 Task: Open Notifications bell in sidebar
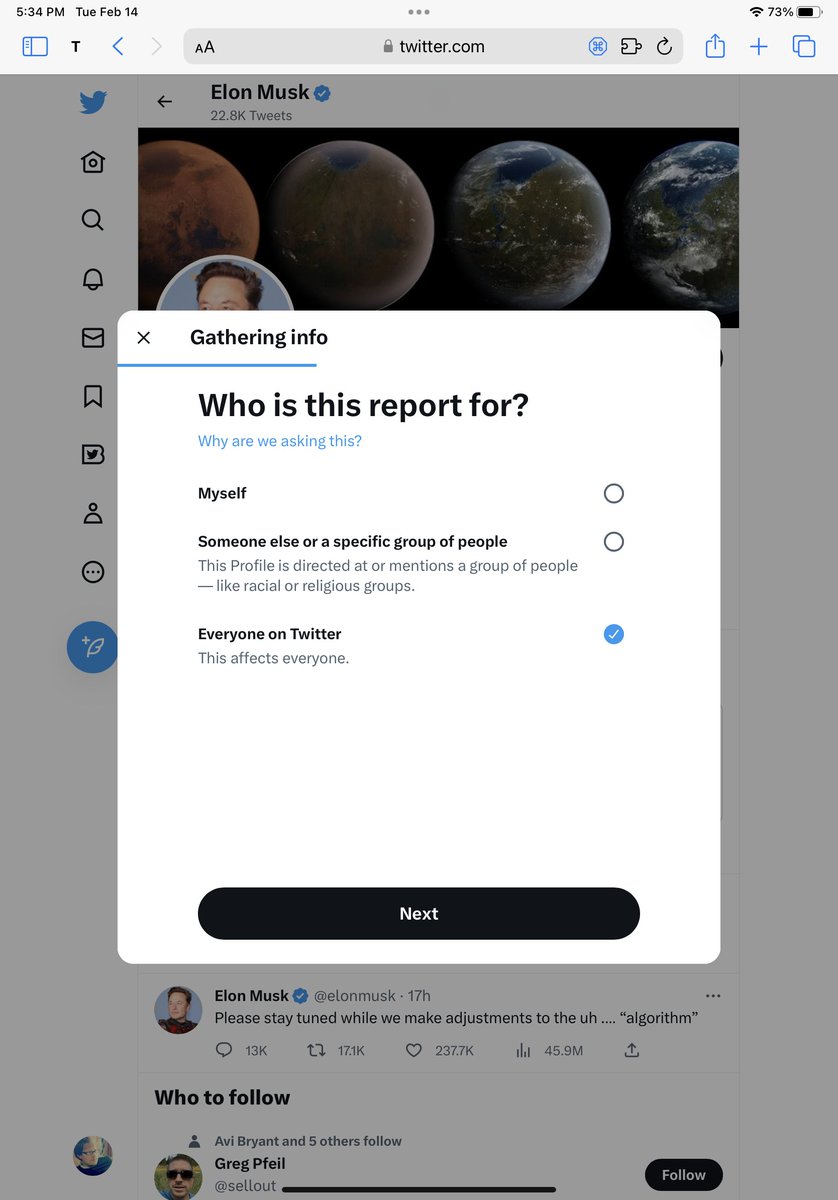pyautogui.click(x=93, y=279)
